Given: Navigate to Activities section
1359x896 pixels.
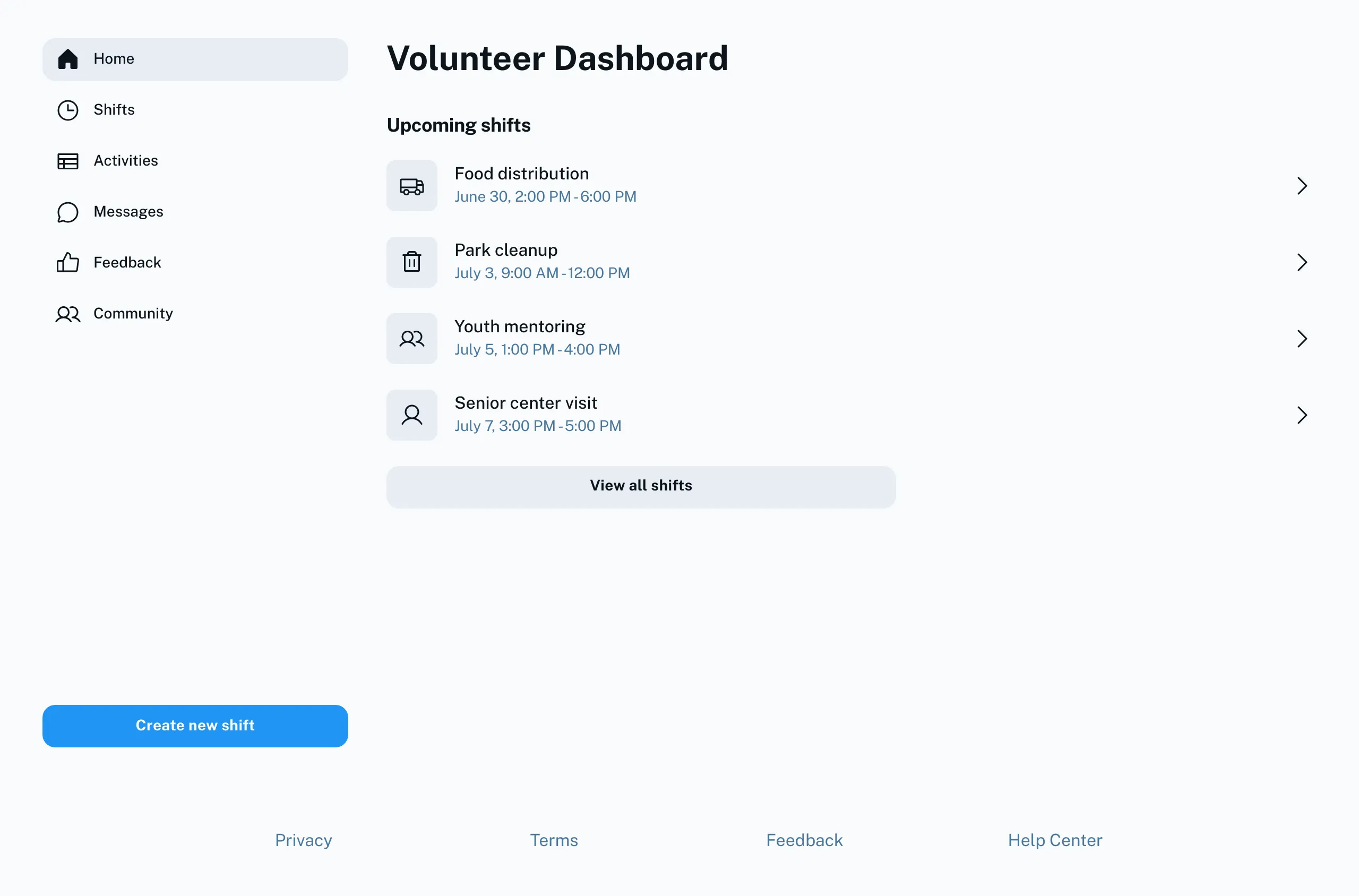Looking at the screenshot, I should click(x=195, y=161).
